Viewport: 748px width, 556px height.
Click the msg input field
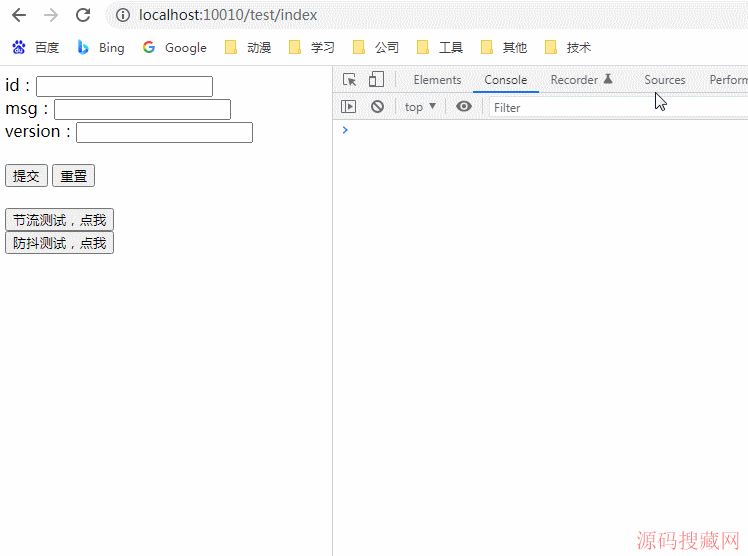pos(142,109)
